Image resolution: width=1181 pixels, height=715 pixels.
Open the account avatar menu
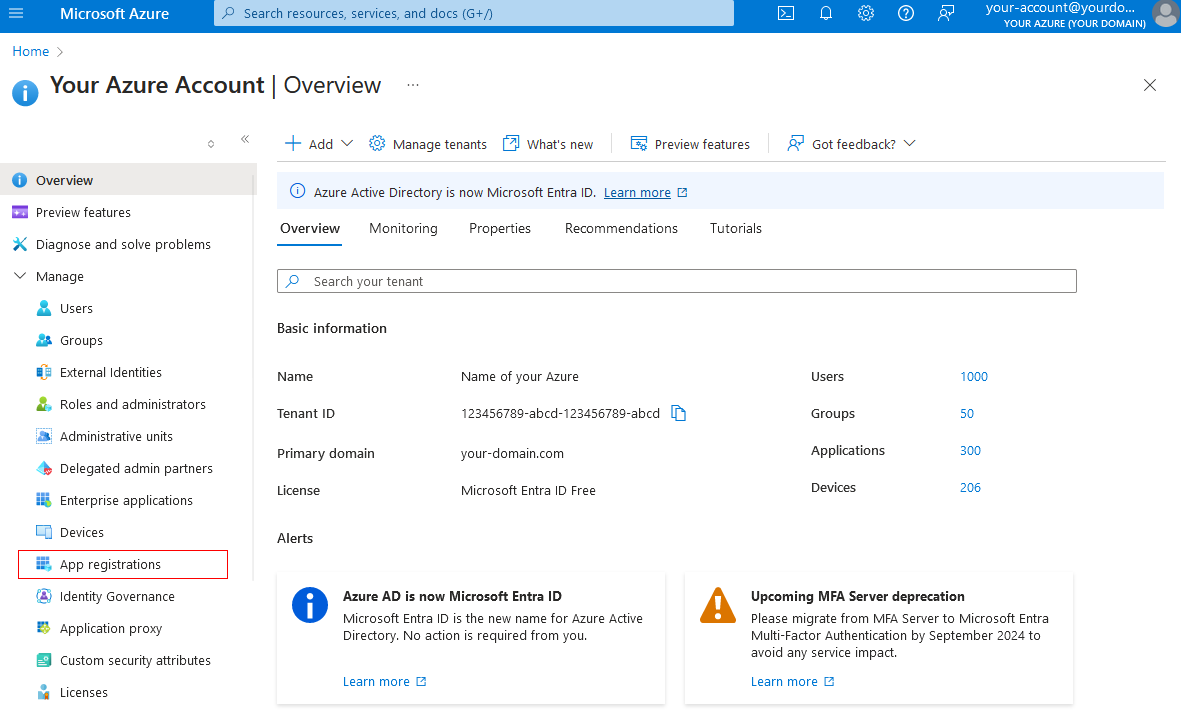coord(1165,14)
